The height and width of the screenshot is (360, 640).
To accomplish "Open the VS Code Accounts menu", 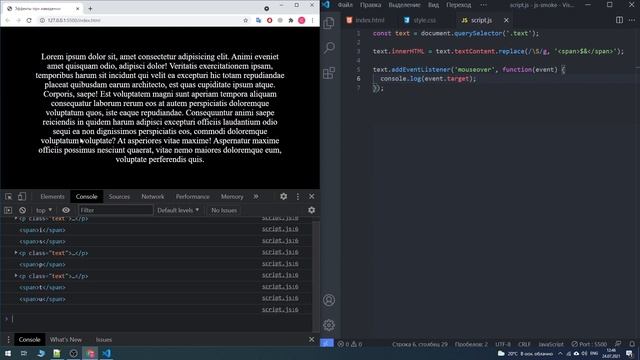I will (329, 300).
